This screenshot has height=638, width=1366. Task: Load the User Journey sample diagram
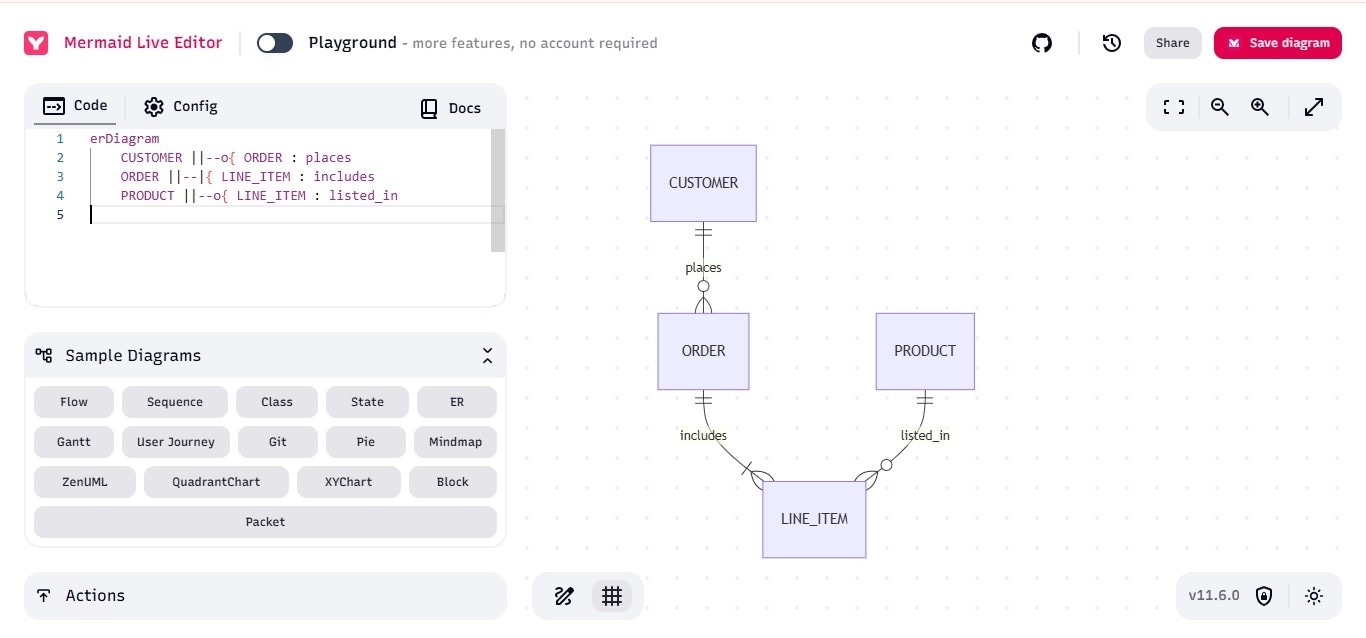pos(176,442)
